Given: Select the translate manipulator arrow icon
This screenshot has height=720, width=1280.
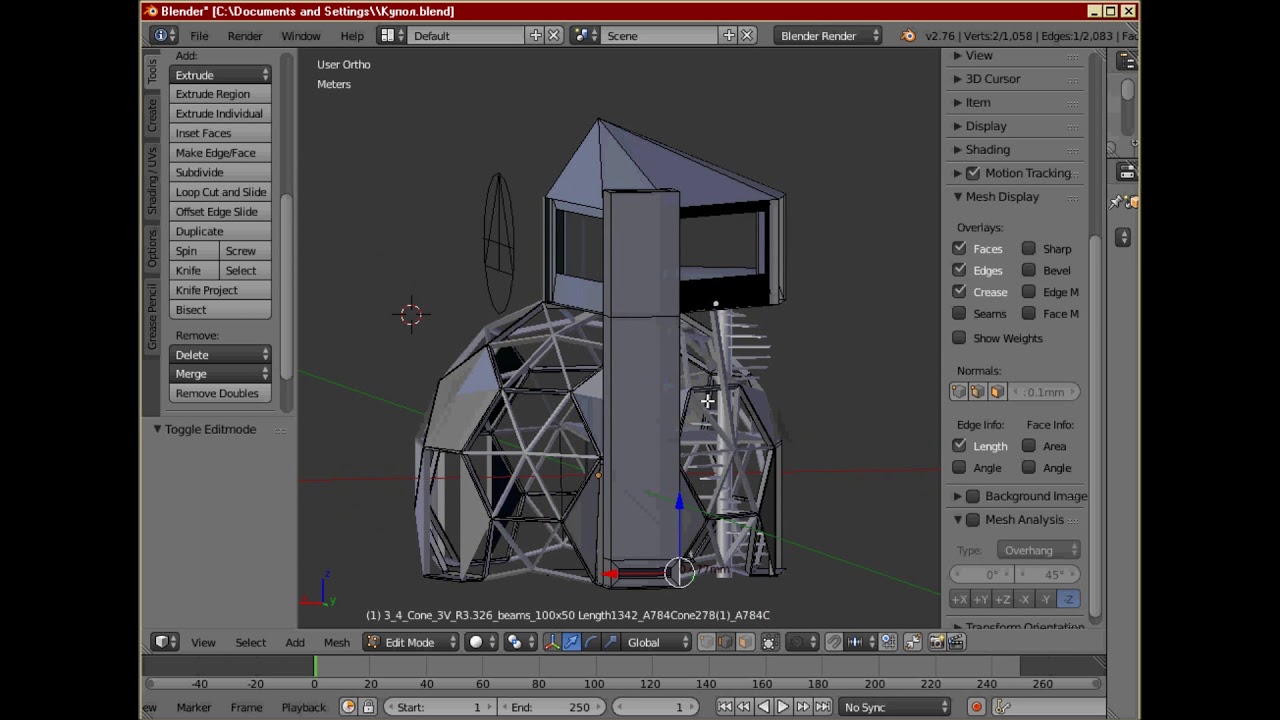Looking at the screenshot, I should (x=571, y=642).
